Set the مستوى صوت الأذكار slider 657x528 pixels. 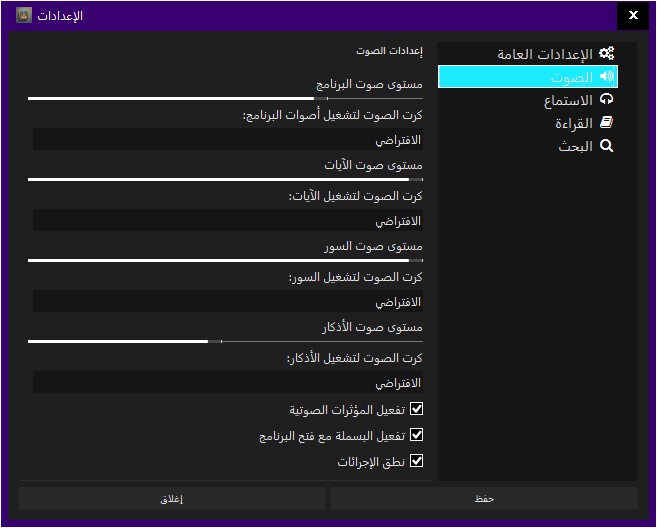coord(225,342)
